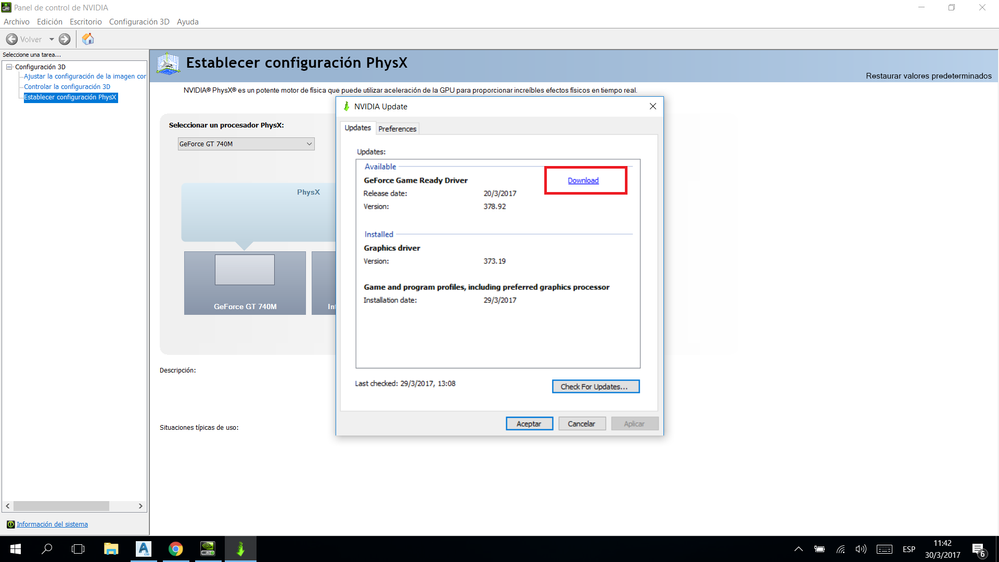
Task: Open the Windows Start menu
Action: click(x=15, y=549)
